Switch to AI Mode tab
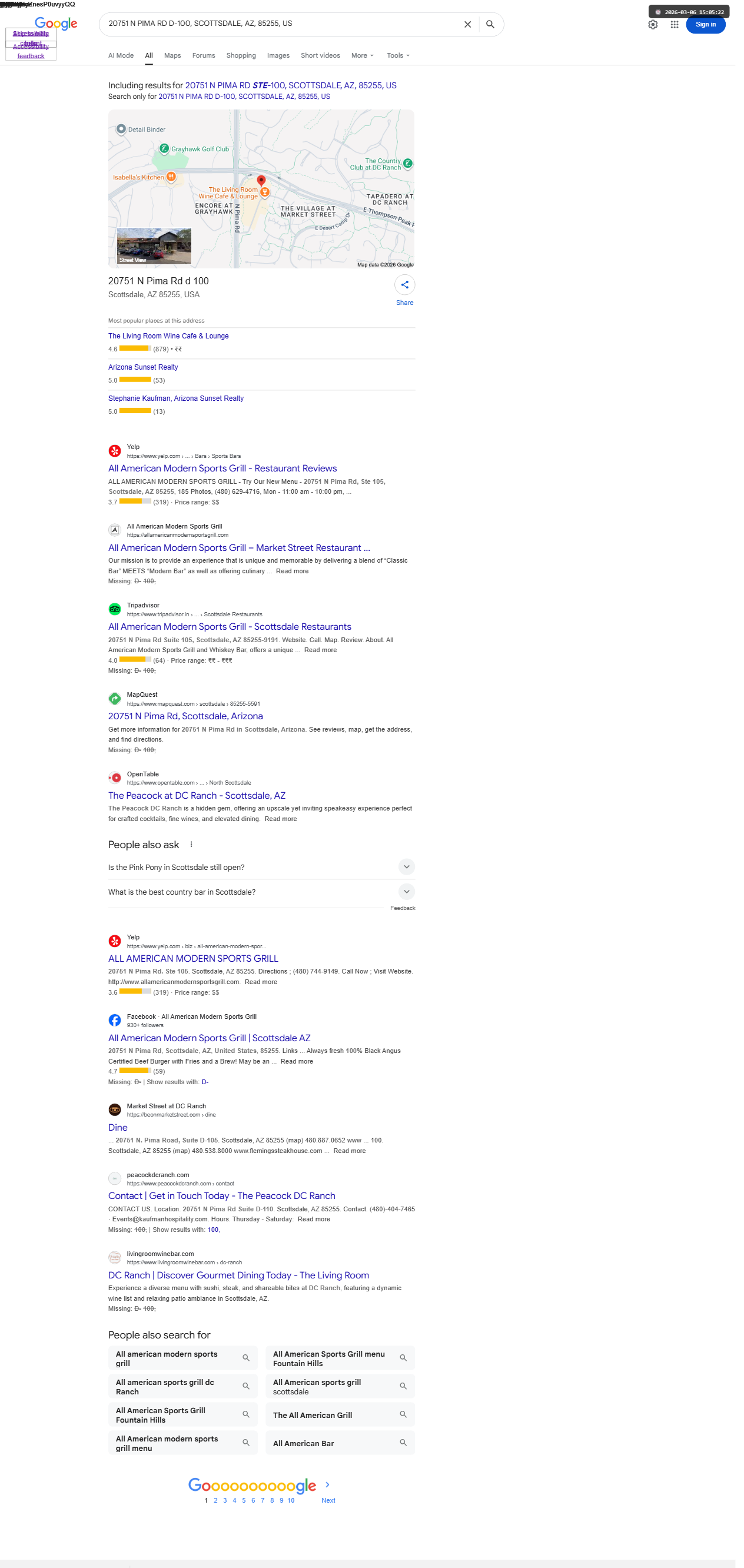 tap(122, 56)
